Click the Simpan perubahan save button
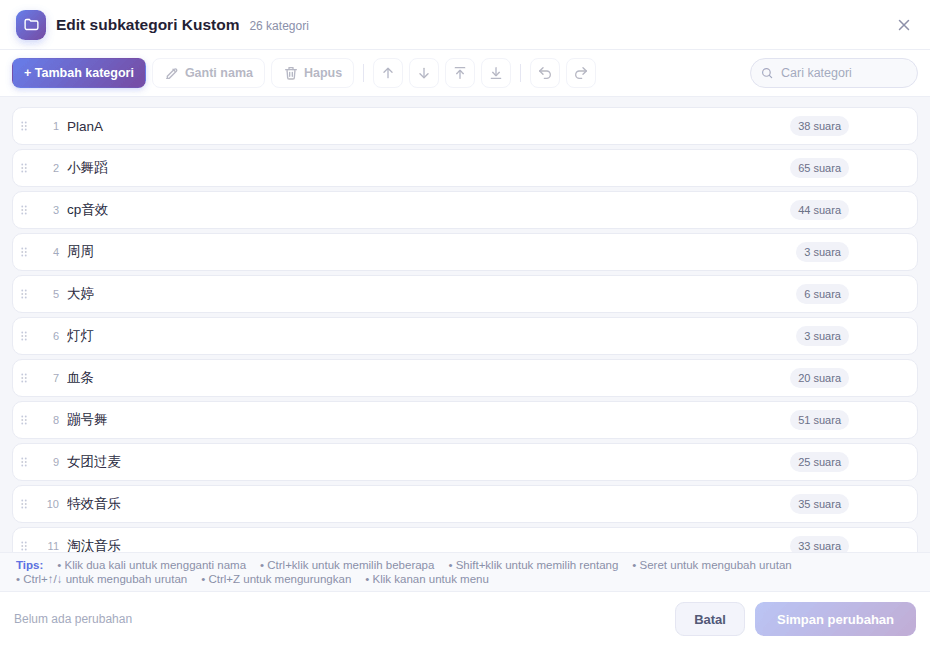Viewport: 930px width, 646px height. coord(835,619)
